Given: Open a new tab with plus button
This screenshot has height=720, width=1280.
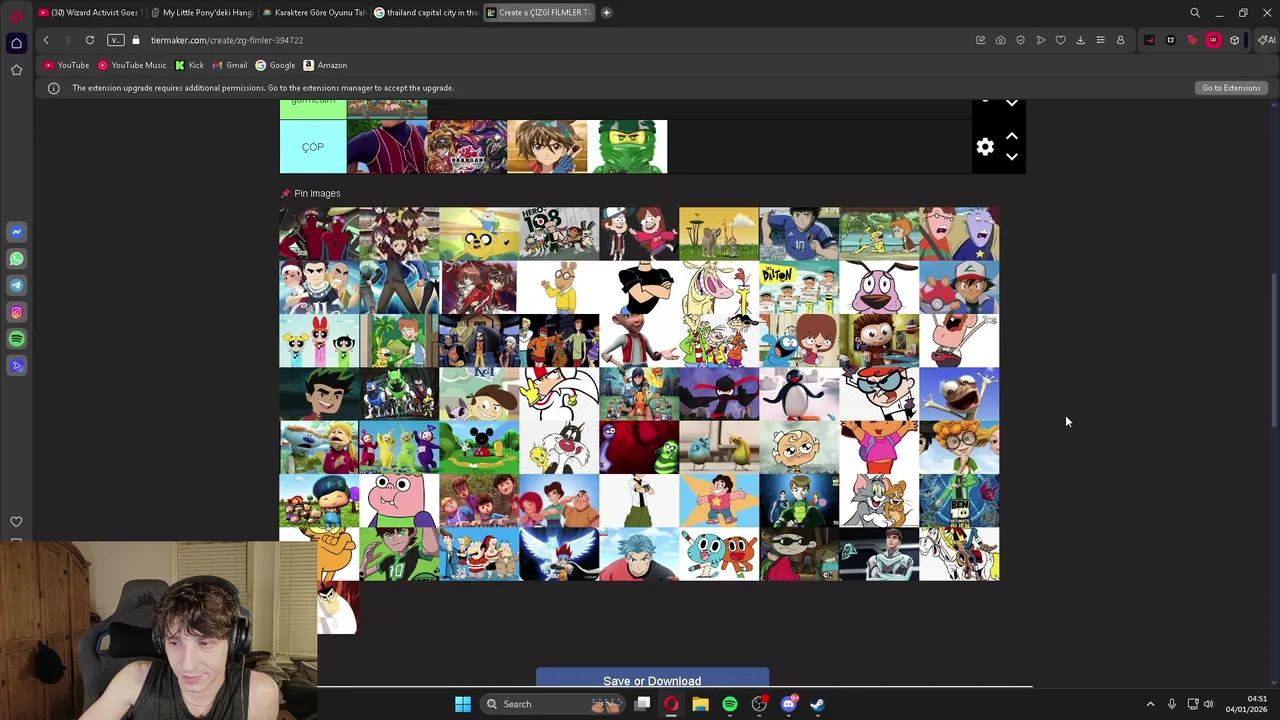Looking at the screenshot, I should (606, 13).
